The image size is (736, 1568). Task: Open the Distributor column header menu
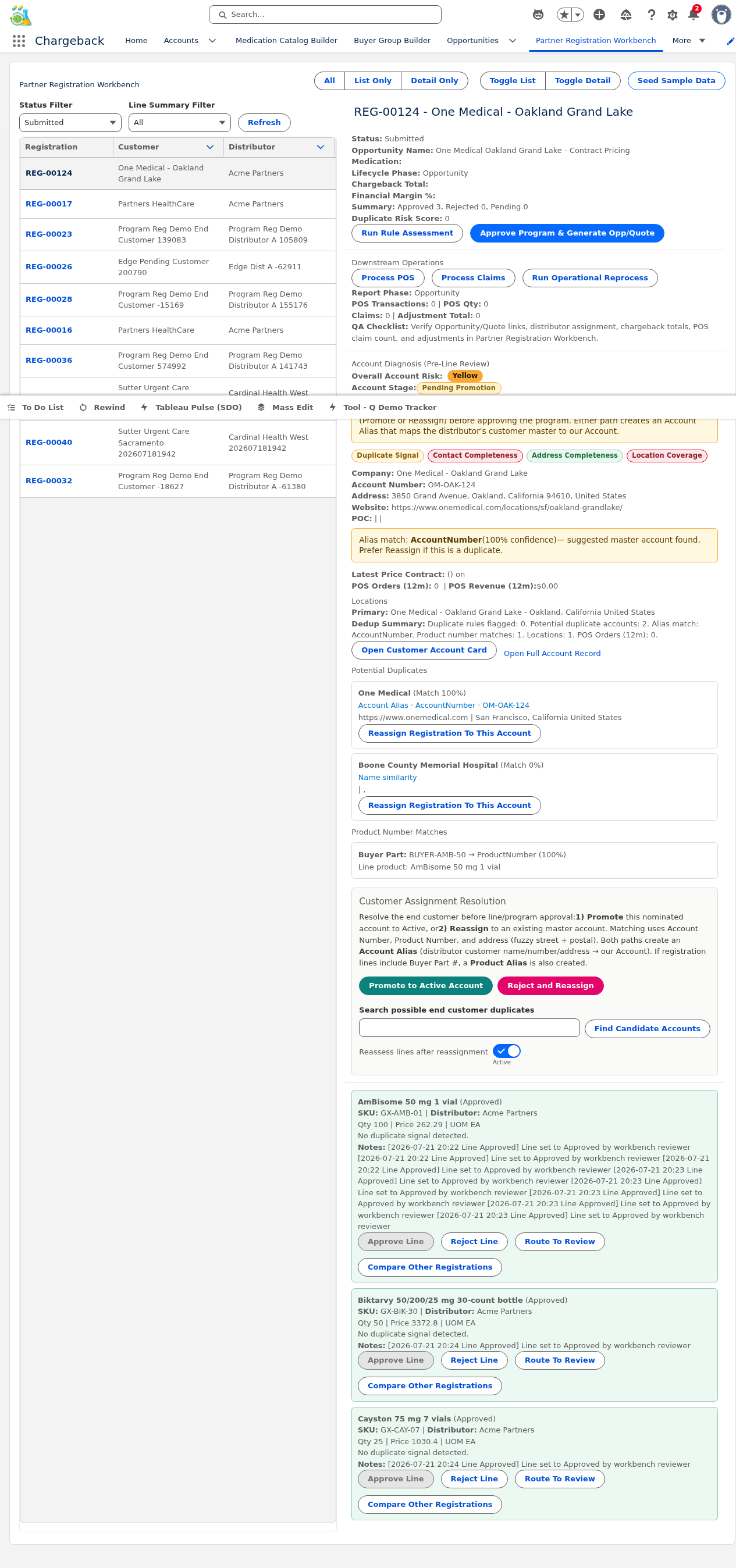[x=321, y=147]
